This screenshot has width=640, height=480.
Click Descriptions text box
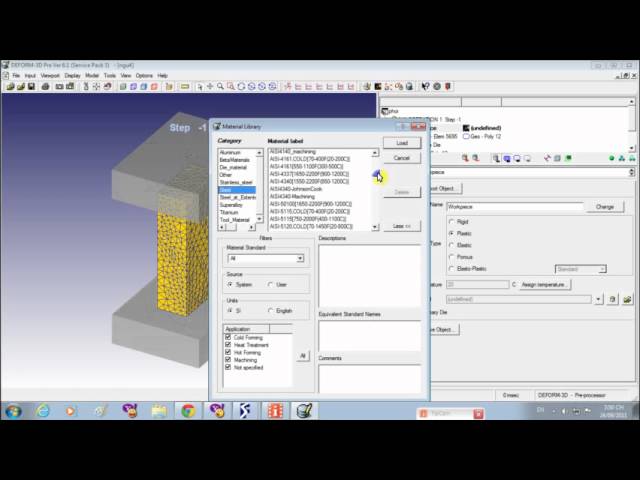pos(369,276)
